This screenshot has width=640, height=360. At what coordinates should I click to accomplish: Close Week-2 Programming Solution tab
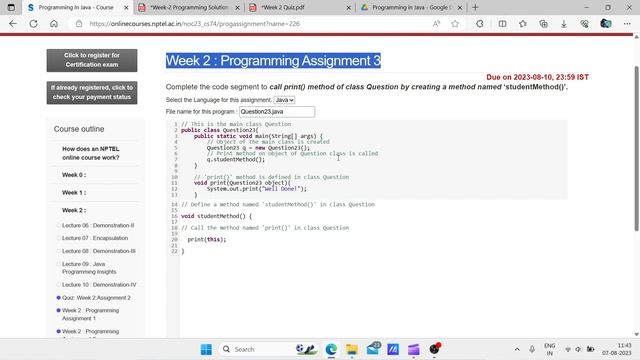(238, 7)
